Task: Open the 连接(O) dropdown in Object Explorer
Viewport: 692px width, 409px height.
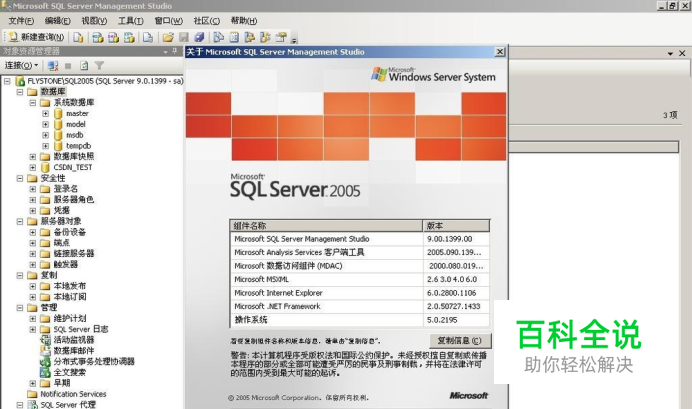Action: tap(21, 66)
